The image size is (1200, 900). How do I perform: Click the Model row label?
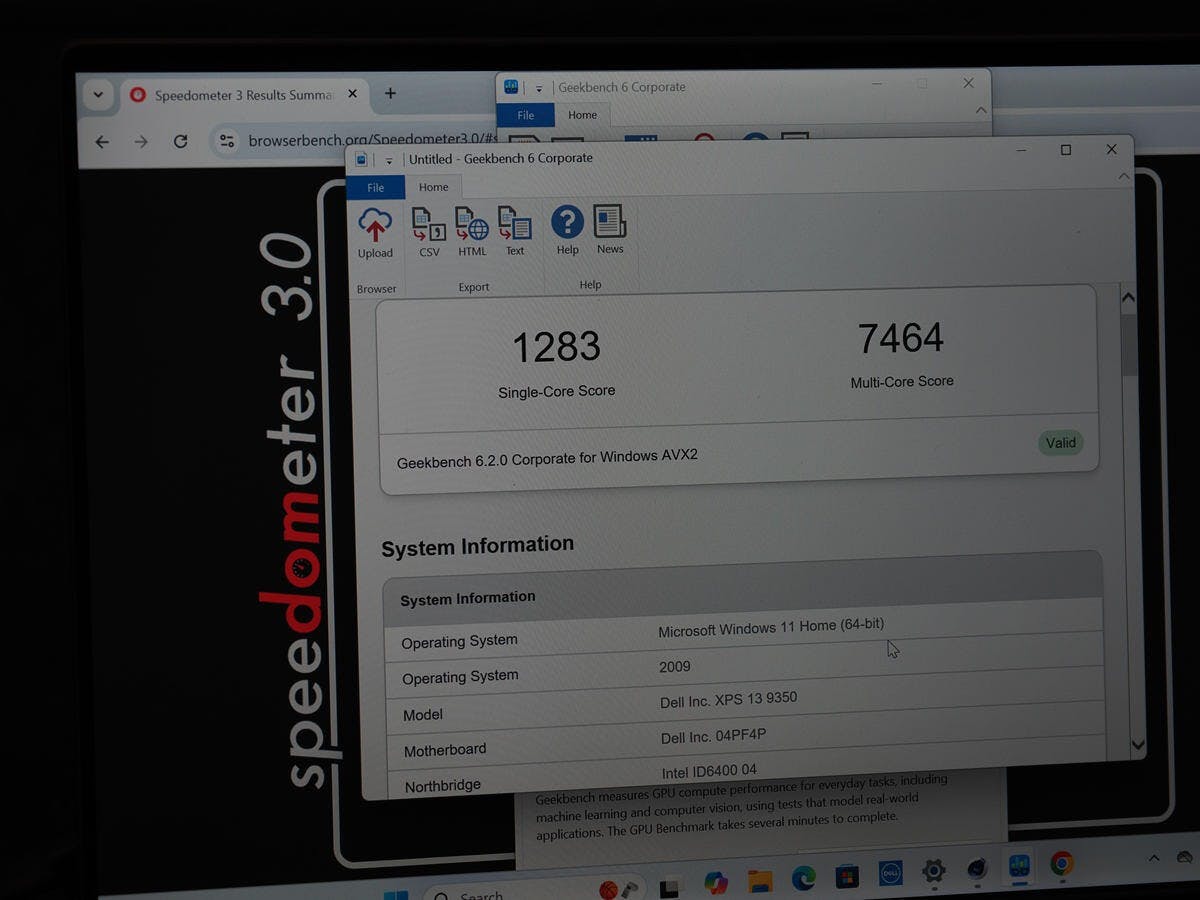point(422,714)
